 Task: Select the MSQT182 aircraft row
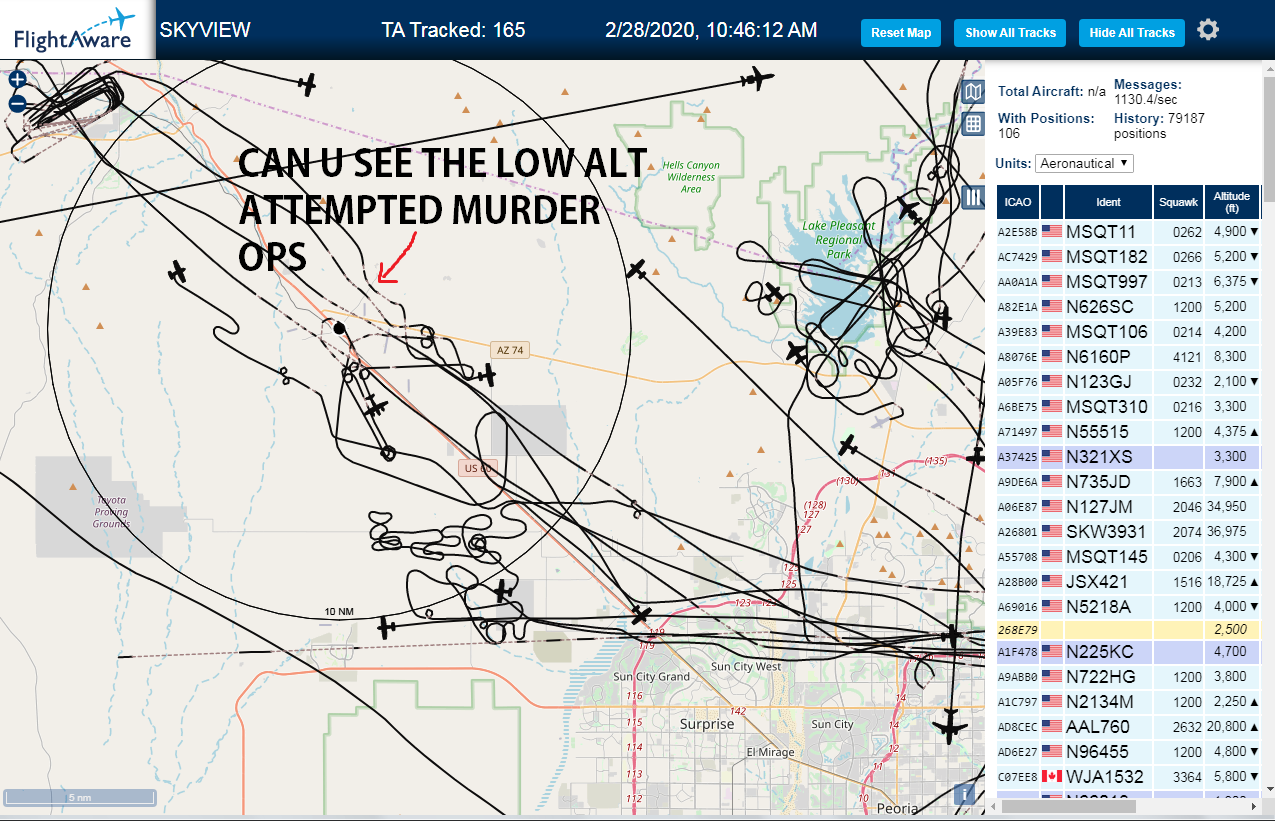tap(1128, 257)
